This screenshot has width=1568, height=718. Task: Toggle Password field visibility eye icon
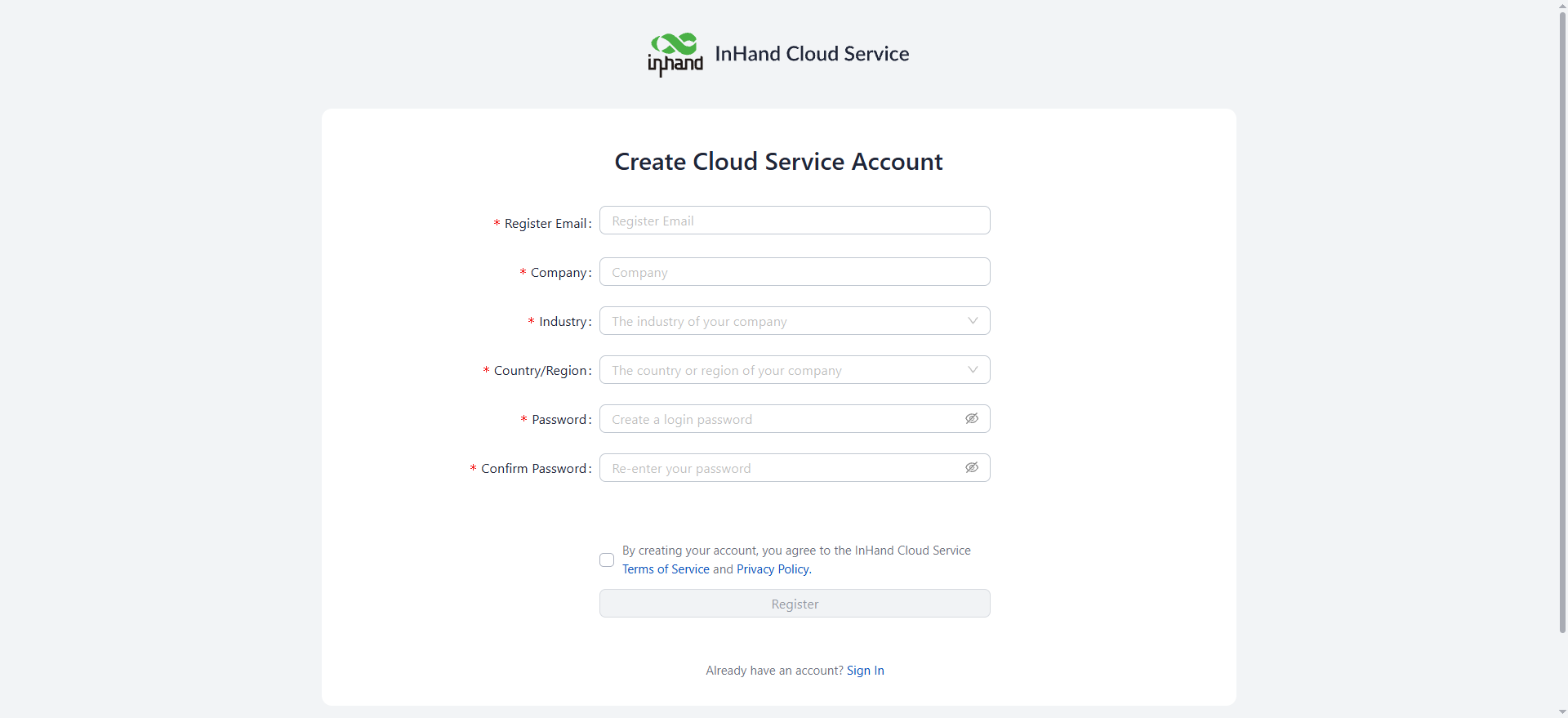pos(972,419)
